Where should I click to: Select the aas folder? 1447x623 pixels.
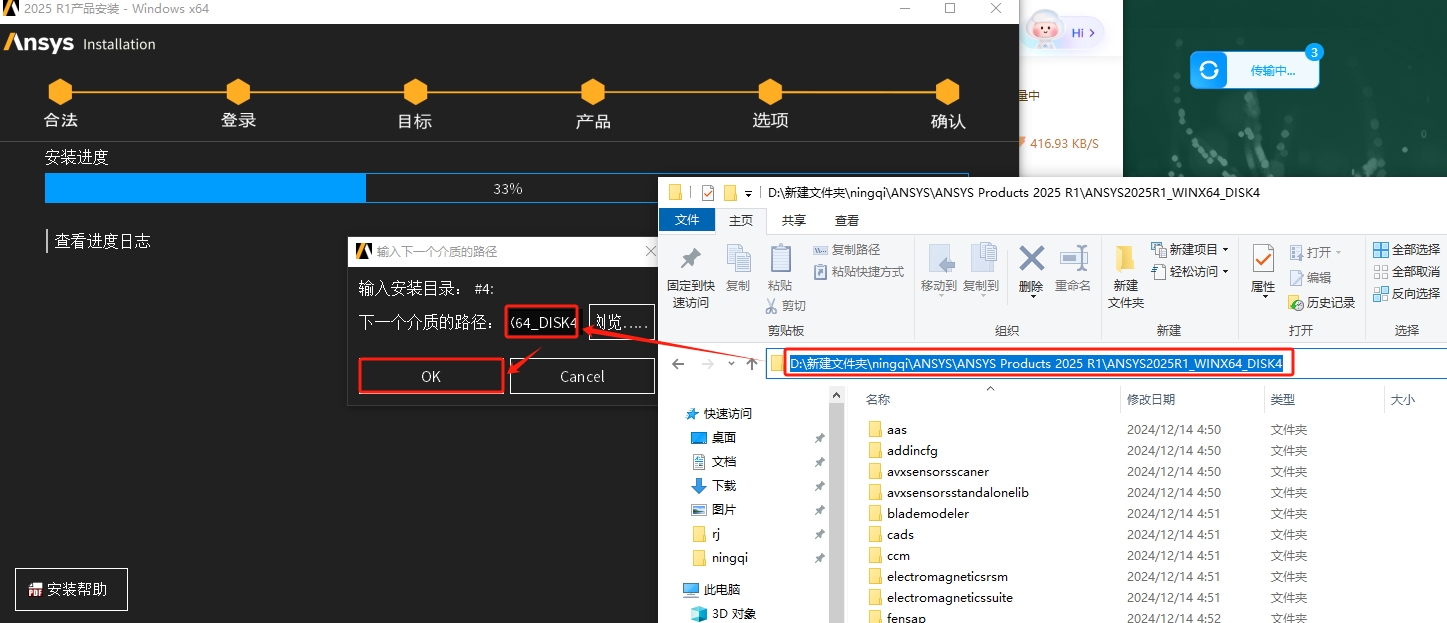(x=896, y=430)
